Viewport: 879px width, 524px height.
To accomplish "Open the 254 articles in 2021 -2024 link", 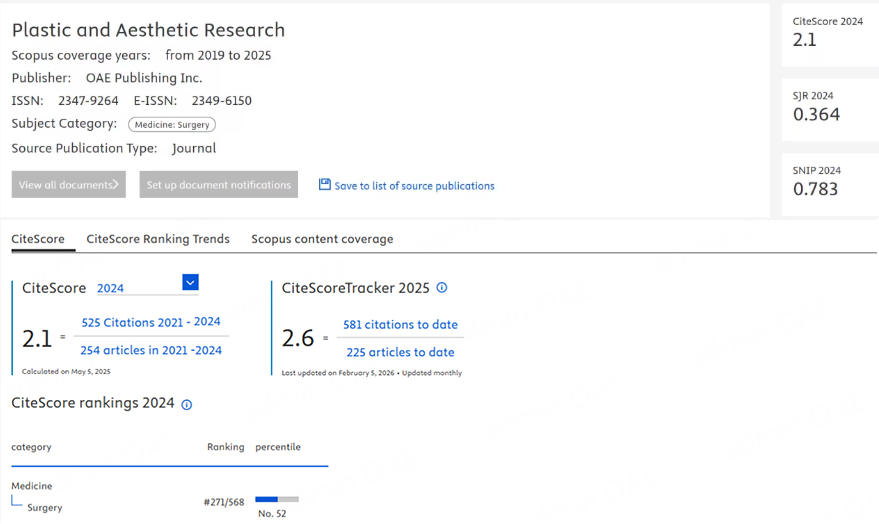I will click(x=151, y=350).
